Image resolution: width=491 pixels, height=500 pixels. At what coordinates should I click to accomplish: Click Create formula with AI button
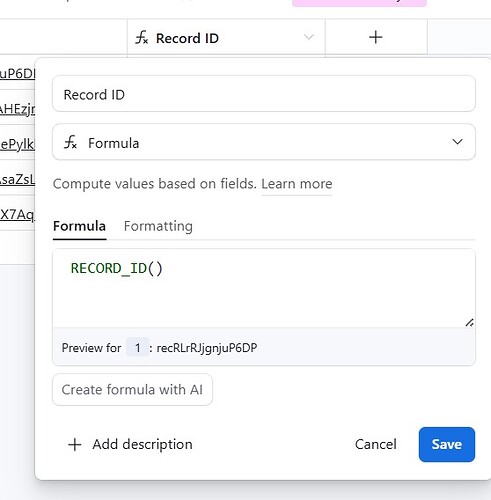coord(132,389)
